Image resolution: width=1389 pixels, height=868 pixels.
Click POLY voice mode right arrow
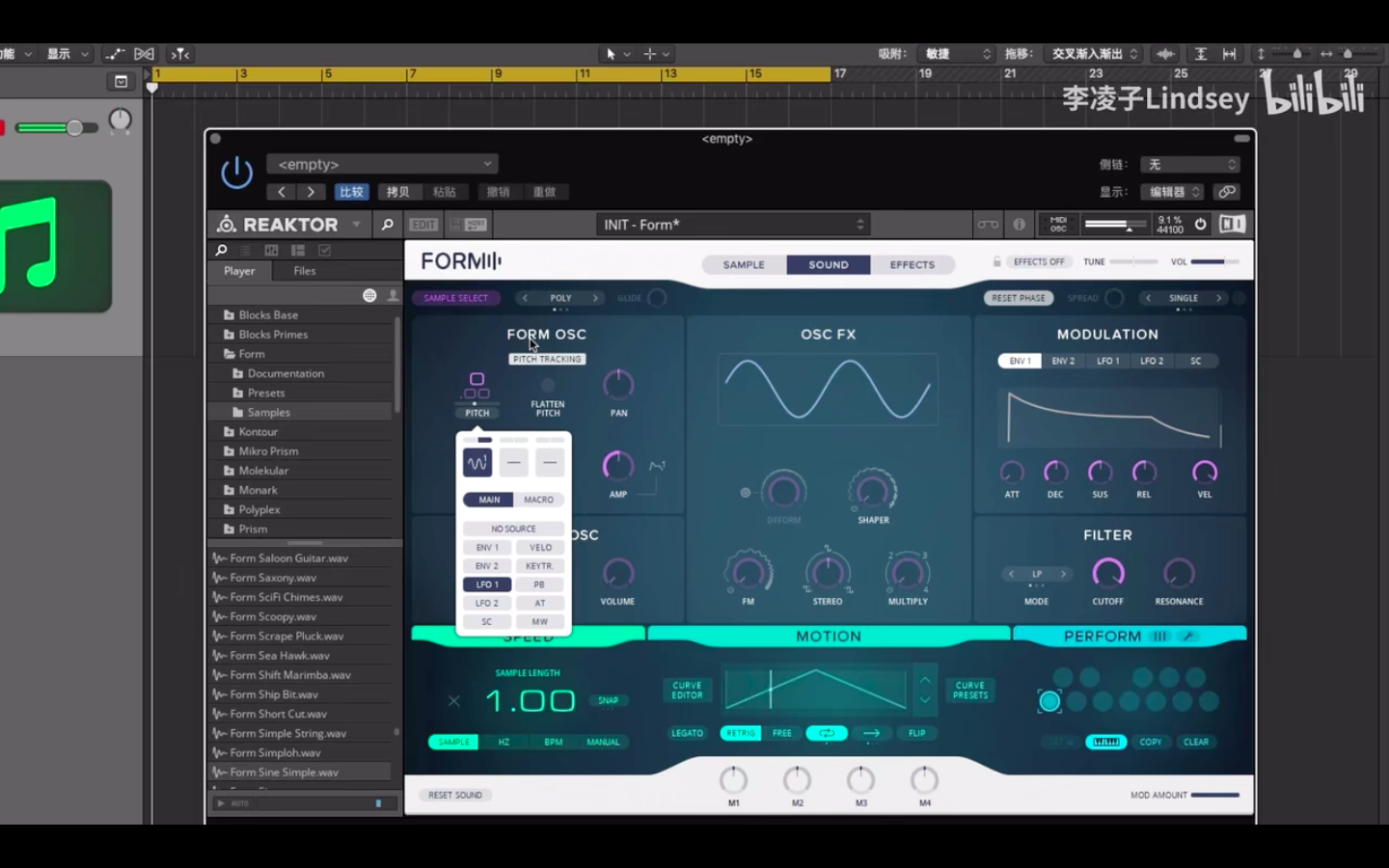(x=595, y=298)
